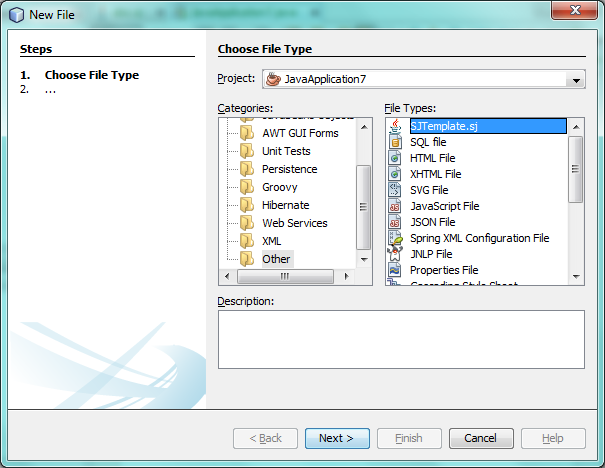Click the JNLP File icon

[x=395, y=254]
